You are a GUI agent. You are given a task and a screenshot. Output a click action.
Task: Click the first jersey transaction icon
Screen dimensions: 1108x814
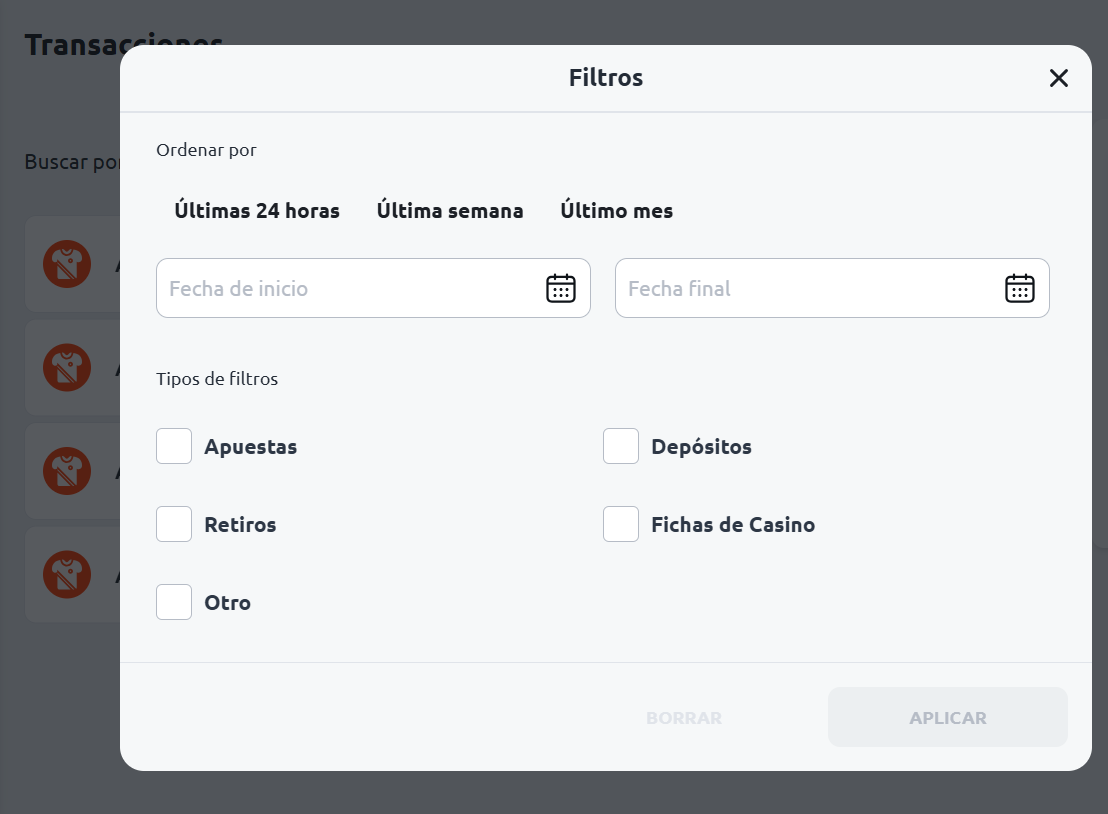point(67,264)
